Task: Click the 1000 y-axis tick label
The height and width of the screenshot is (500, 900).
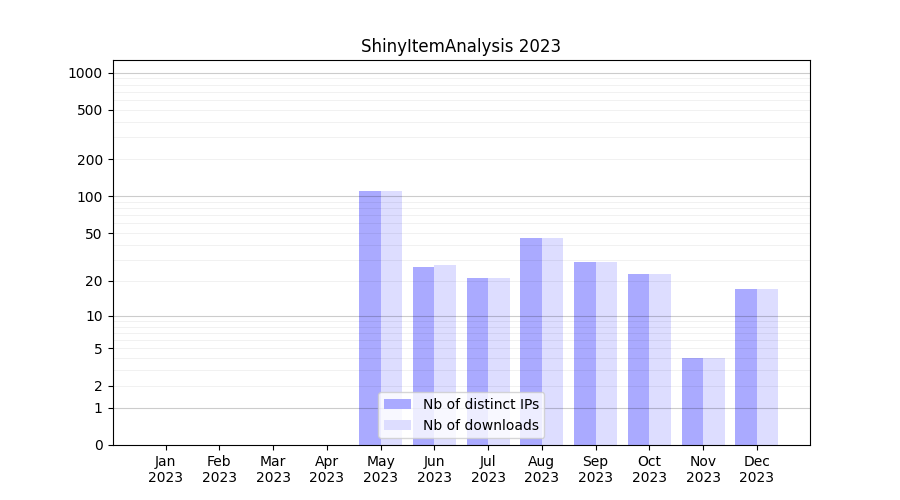Action: coord(85,73)
